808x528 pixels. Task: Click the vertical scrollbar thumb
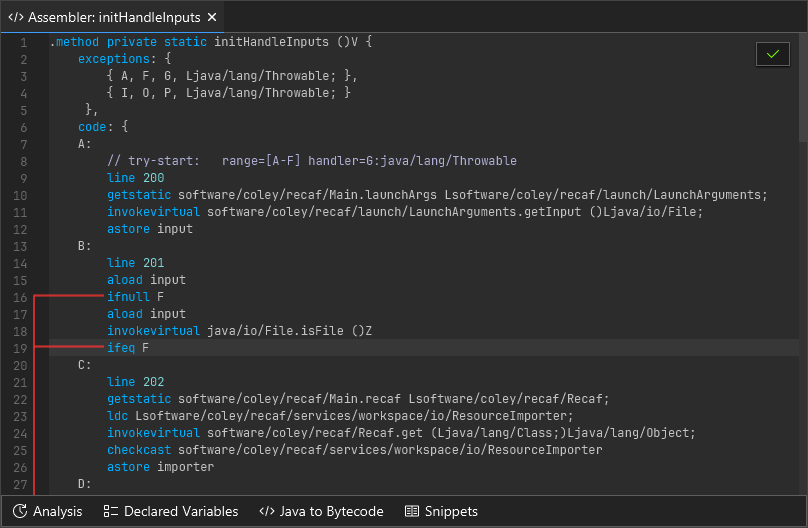803,90
